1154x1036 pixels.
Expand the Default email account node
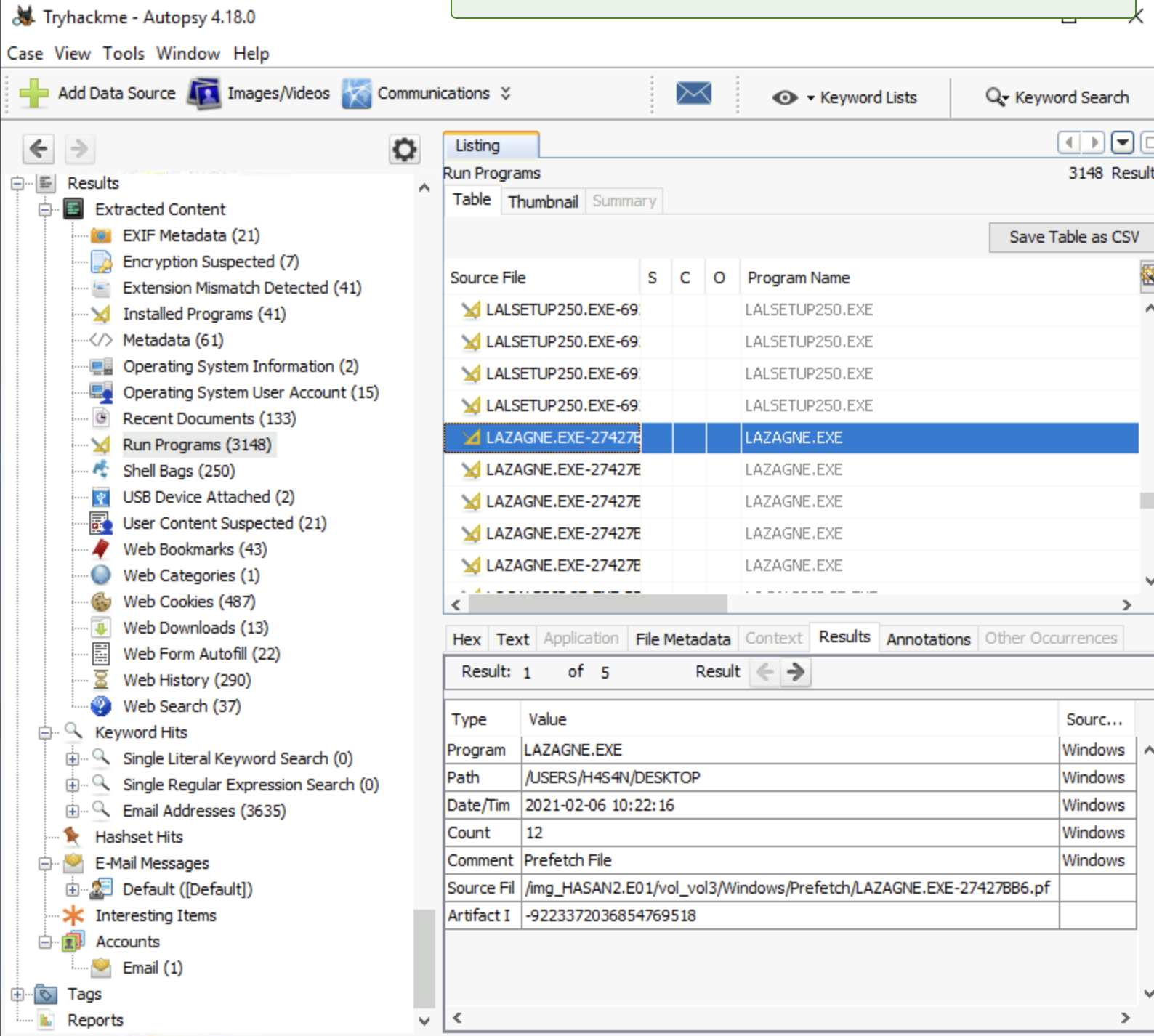[73, 890]
